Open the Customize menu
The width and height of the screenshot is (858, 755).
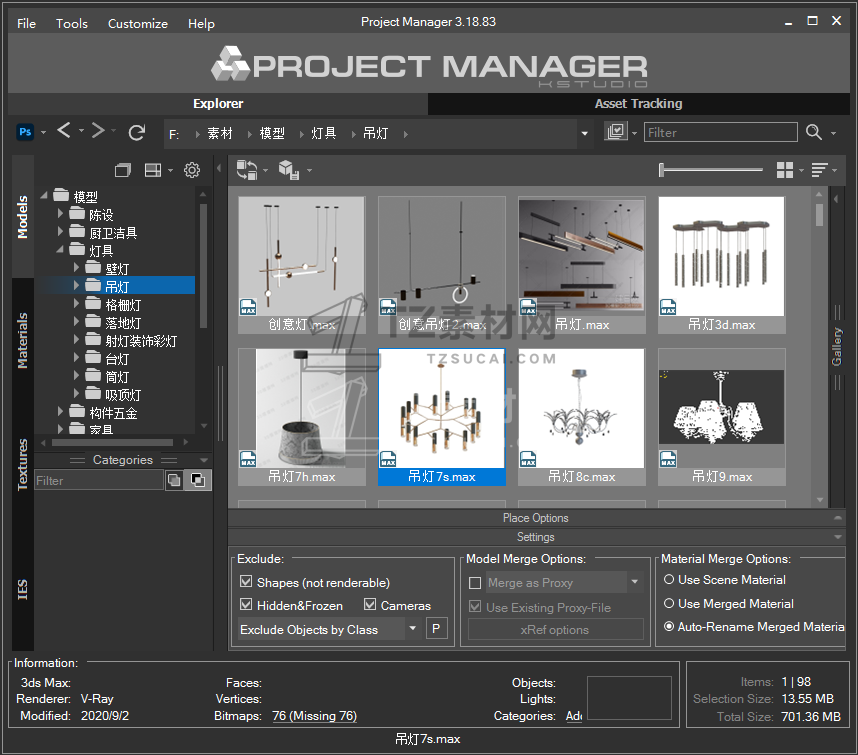[x=137, y=23]
